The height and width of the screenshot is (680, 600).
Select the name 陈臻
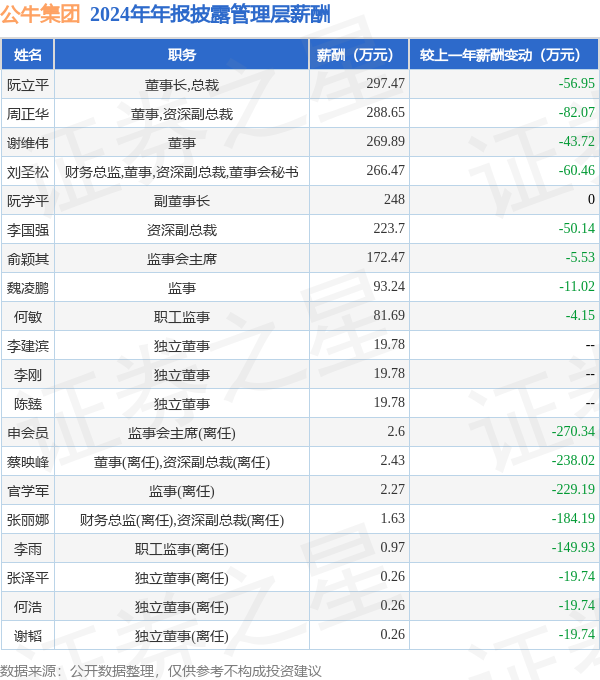(x=28, y=404)
